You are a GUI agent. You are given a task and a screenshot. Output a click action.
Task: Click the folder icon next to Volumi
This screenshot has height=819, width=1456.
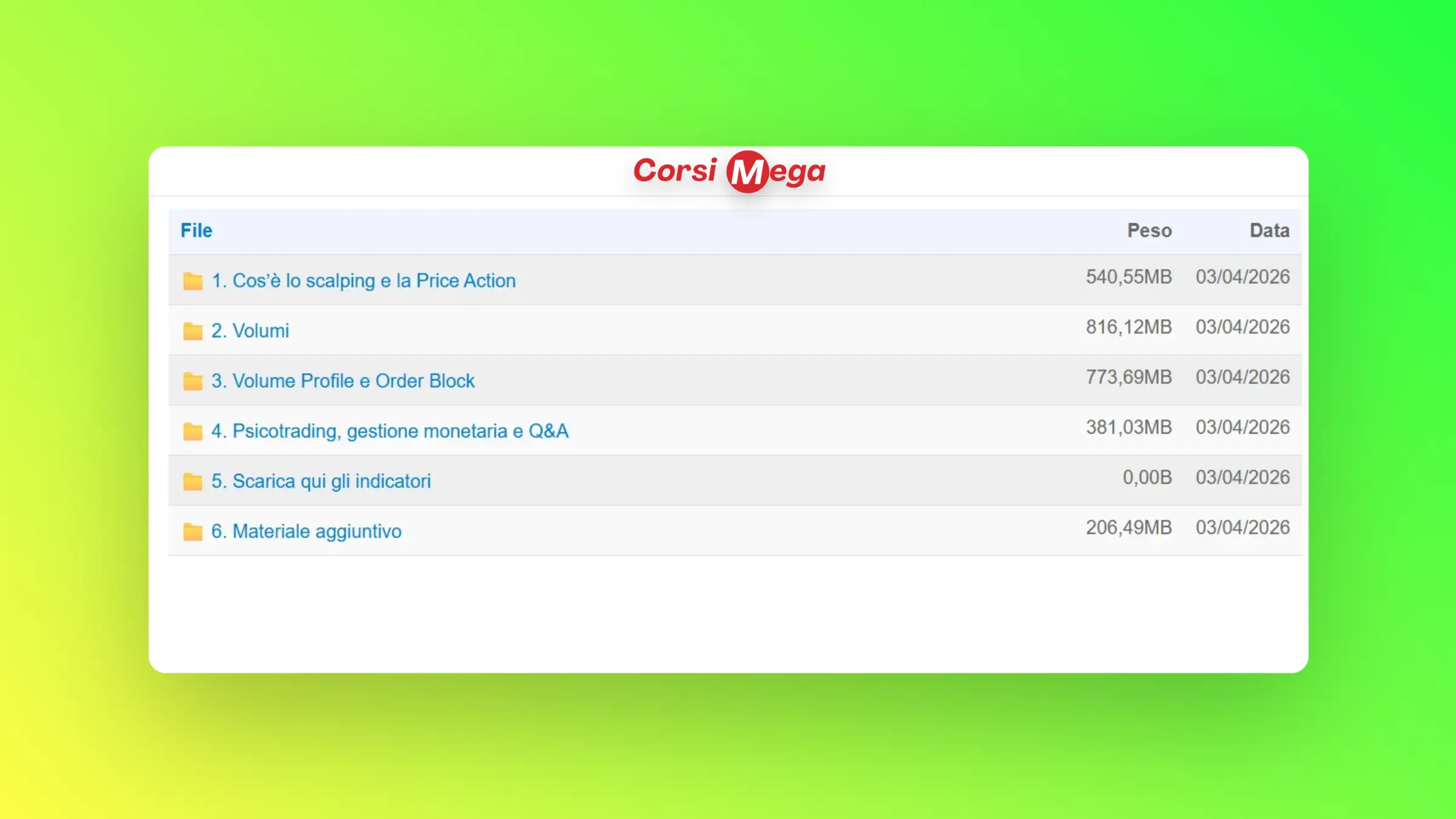click(192, 331)
